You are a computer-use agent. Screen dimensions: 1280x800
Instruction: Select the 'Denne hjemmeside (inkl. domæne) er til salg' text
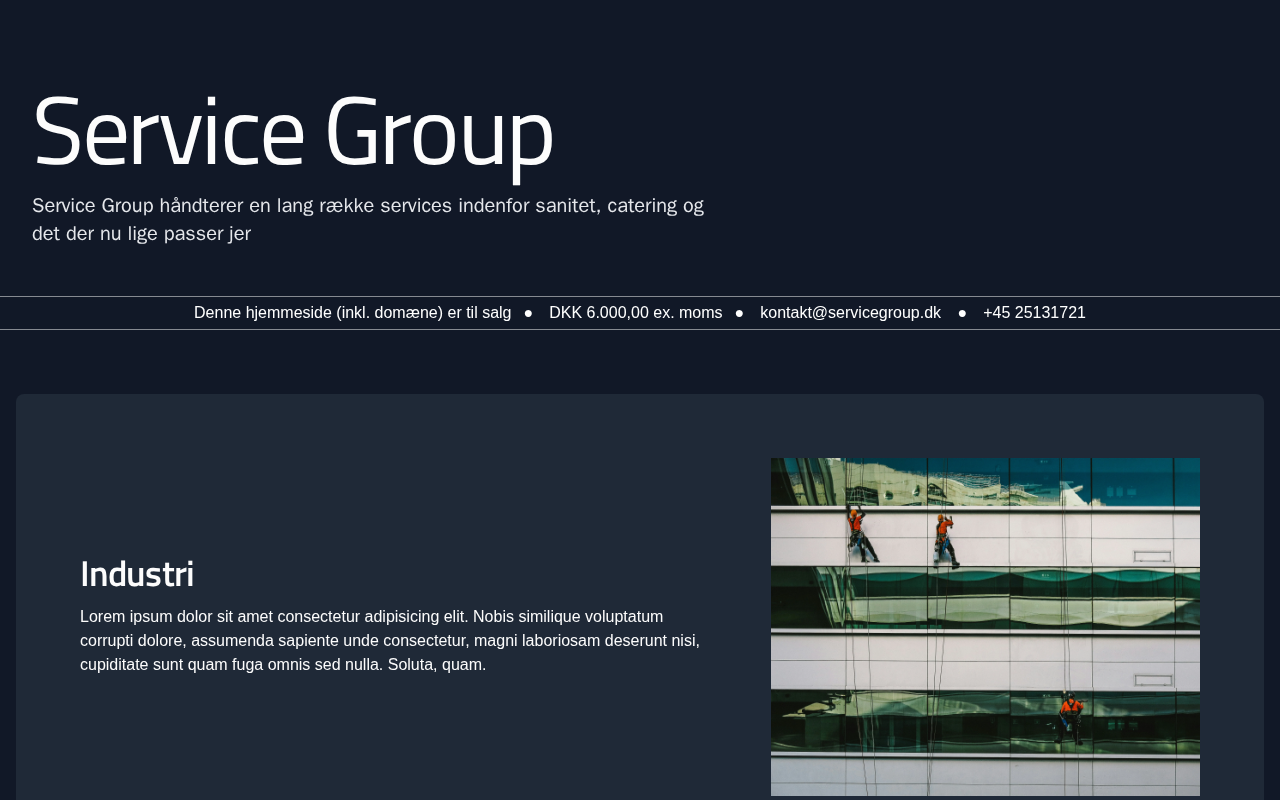352,313
